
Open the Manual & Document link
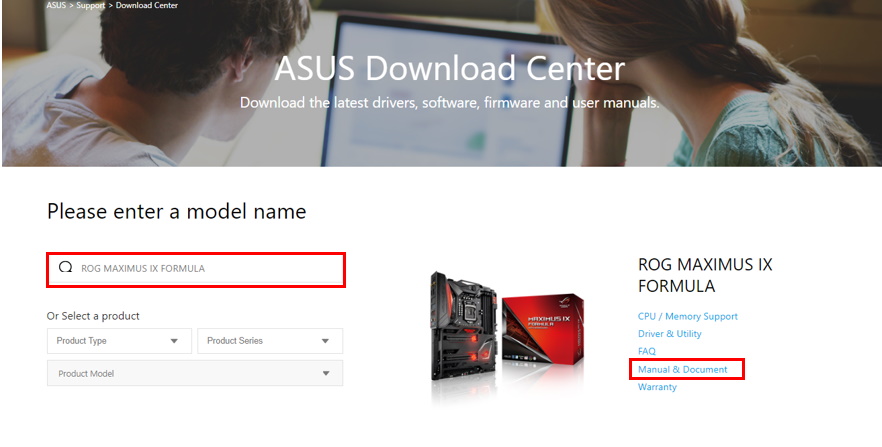click(x=682, y=369)
